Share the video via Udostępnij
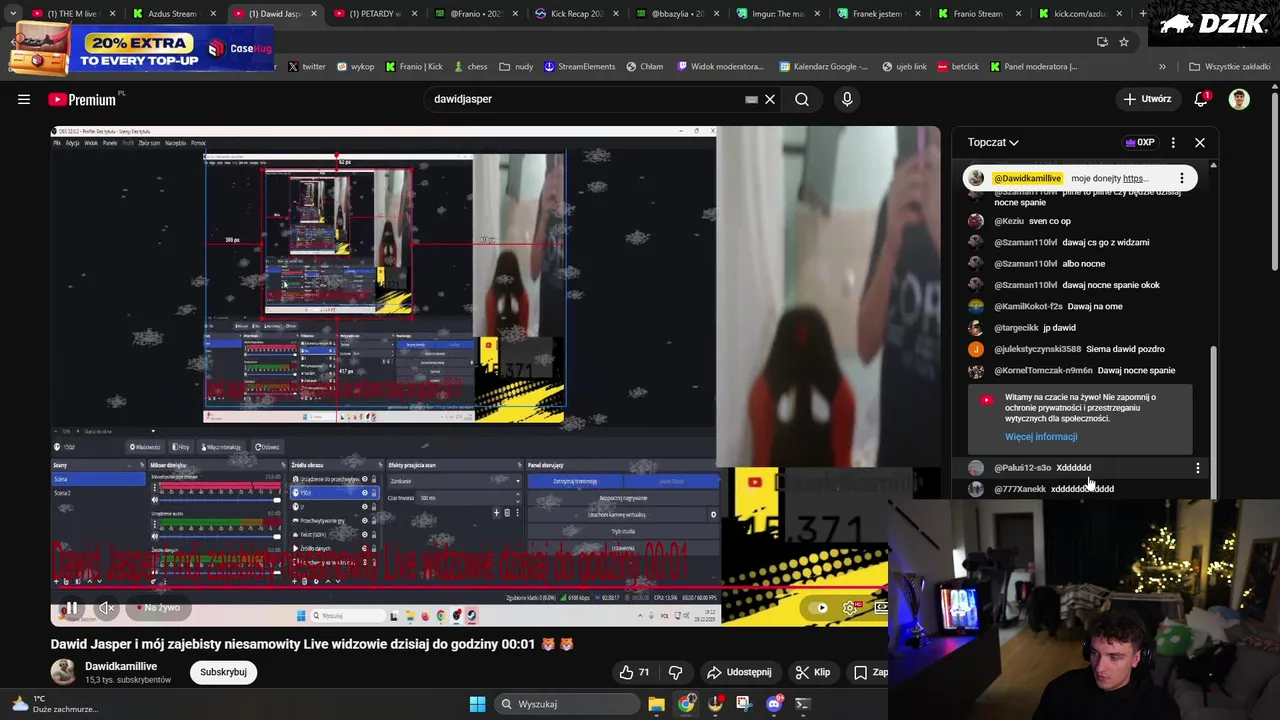This screenshot has width=1280, height=720. pyautogui.click(x=740, y=672)
